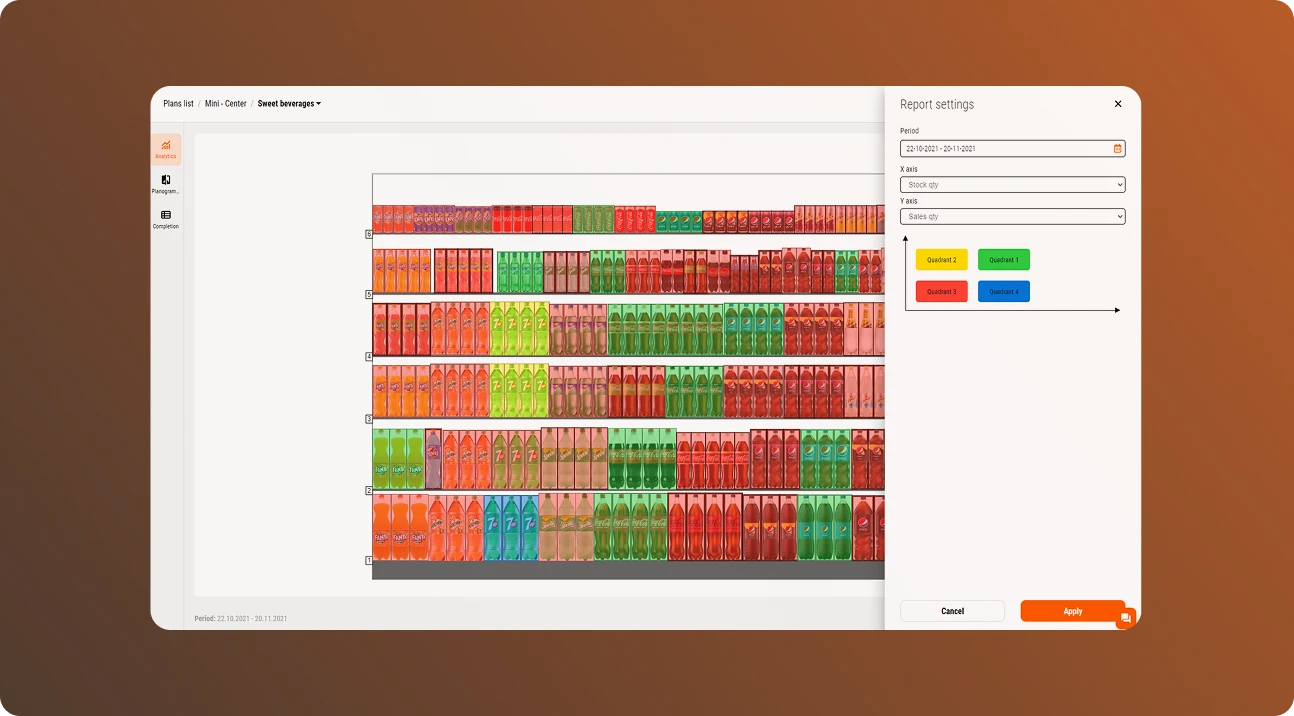Select blue-highlighted 7up bottles on shelf 1
Screen dimensions: 1294x716
point(511,528)
